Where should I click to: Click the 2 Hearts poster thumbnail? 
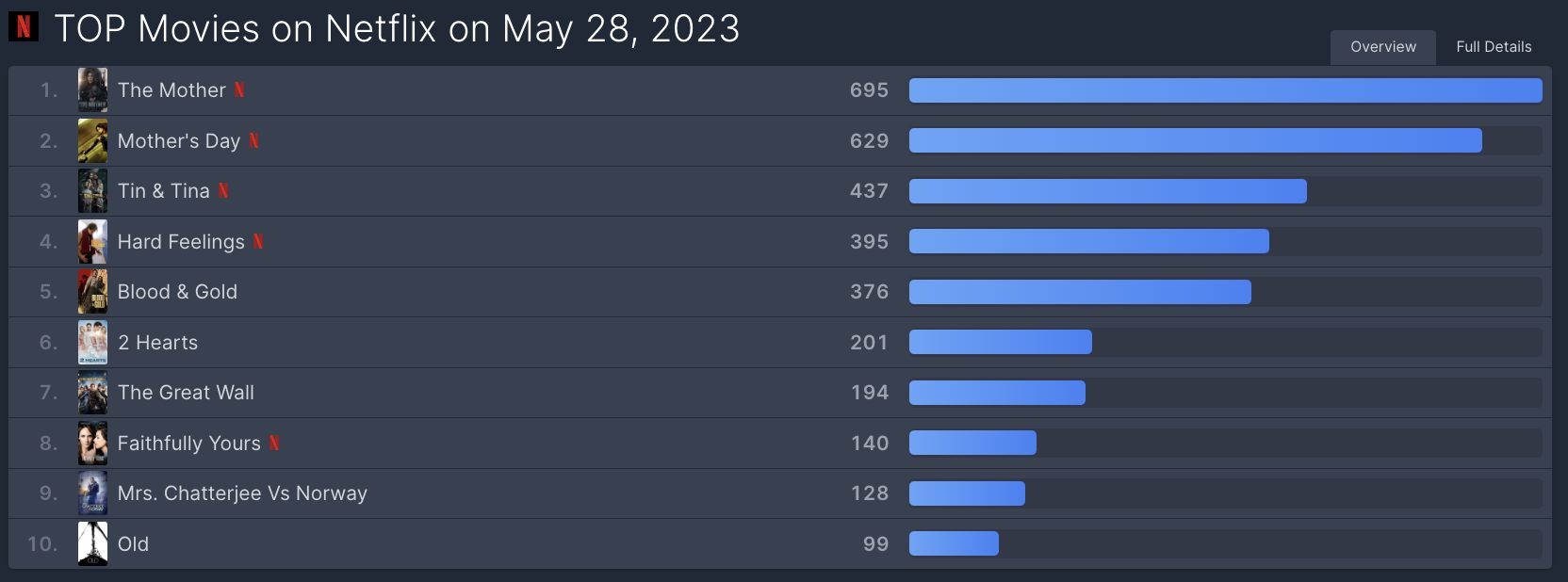click(92, 343)
